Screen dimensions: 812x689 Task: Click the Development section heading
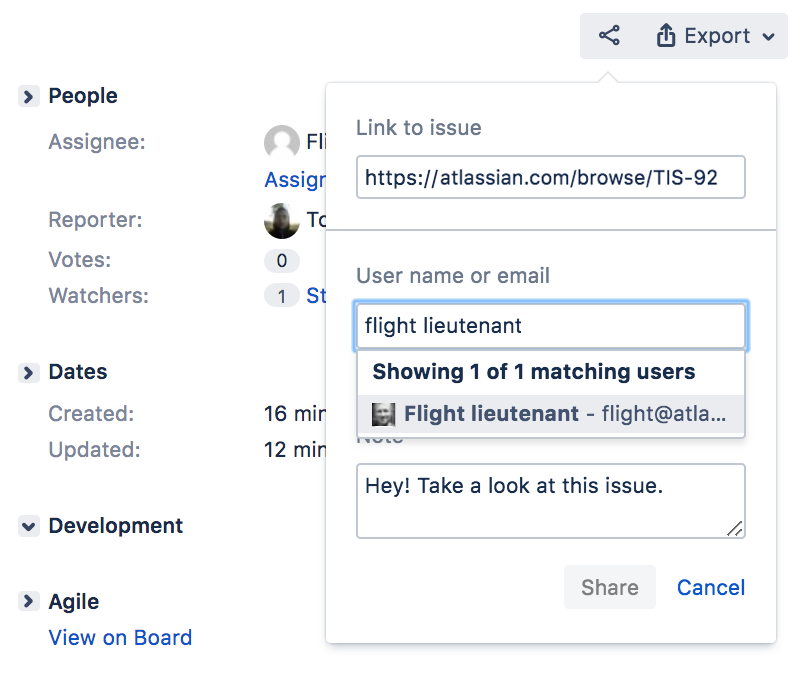[x=115, y=526]
